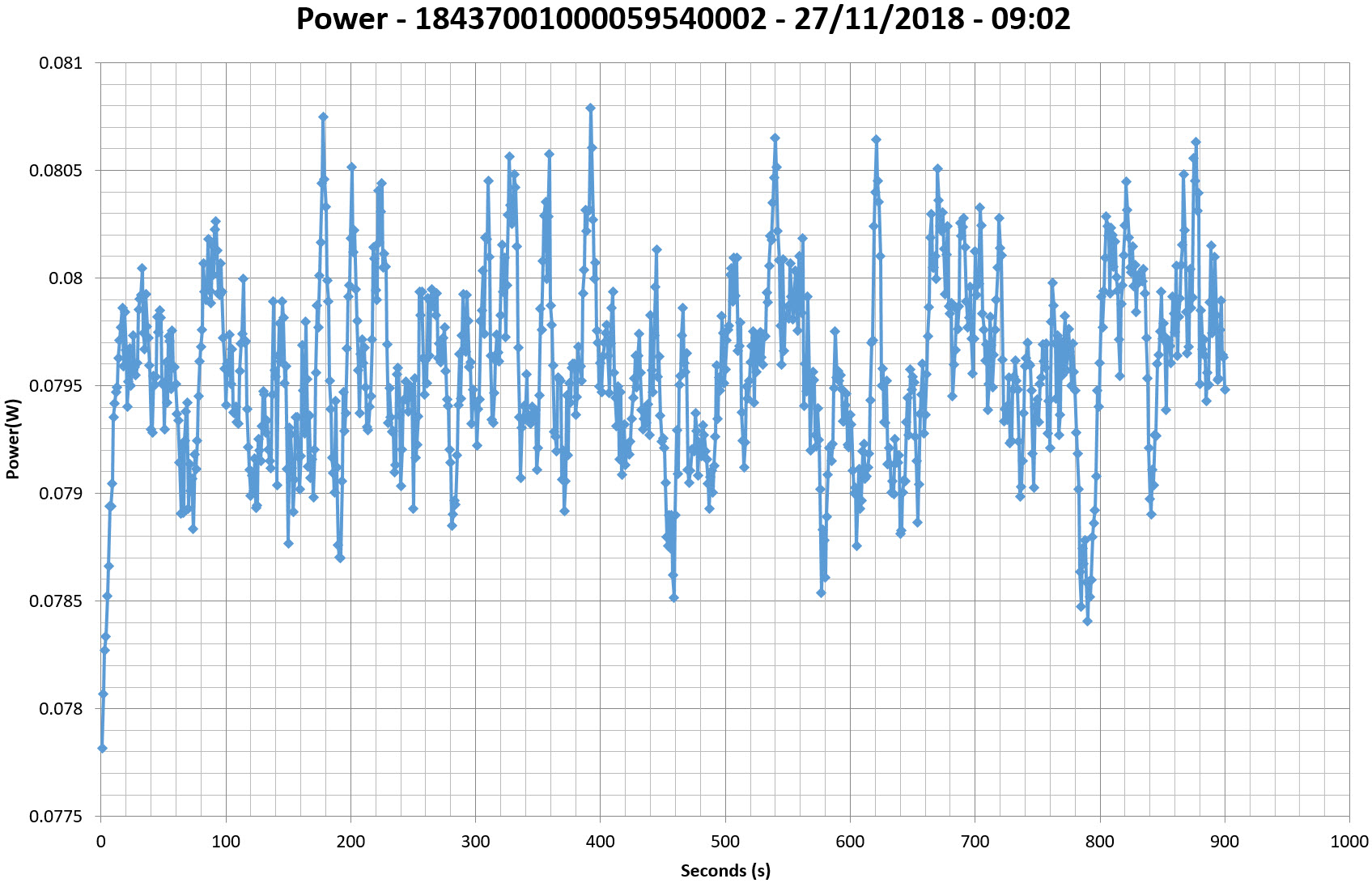
Task: Click the chart title starting with "Power"
Action: tap(683, 19)
